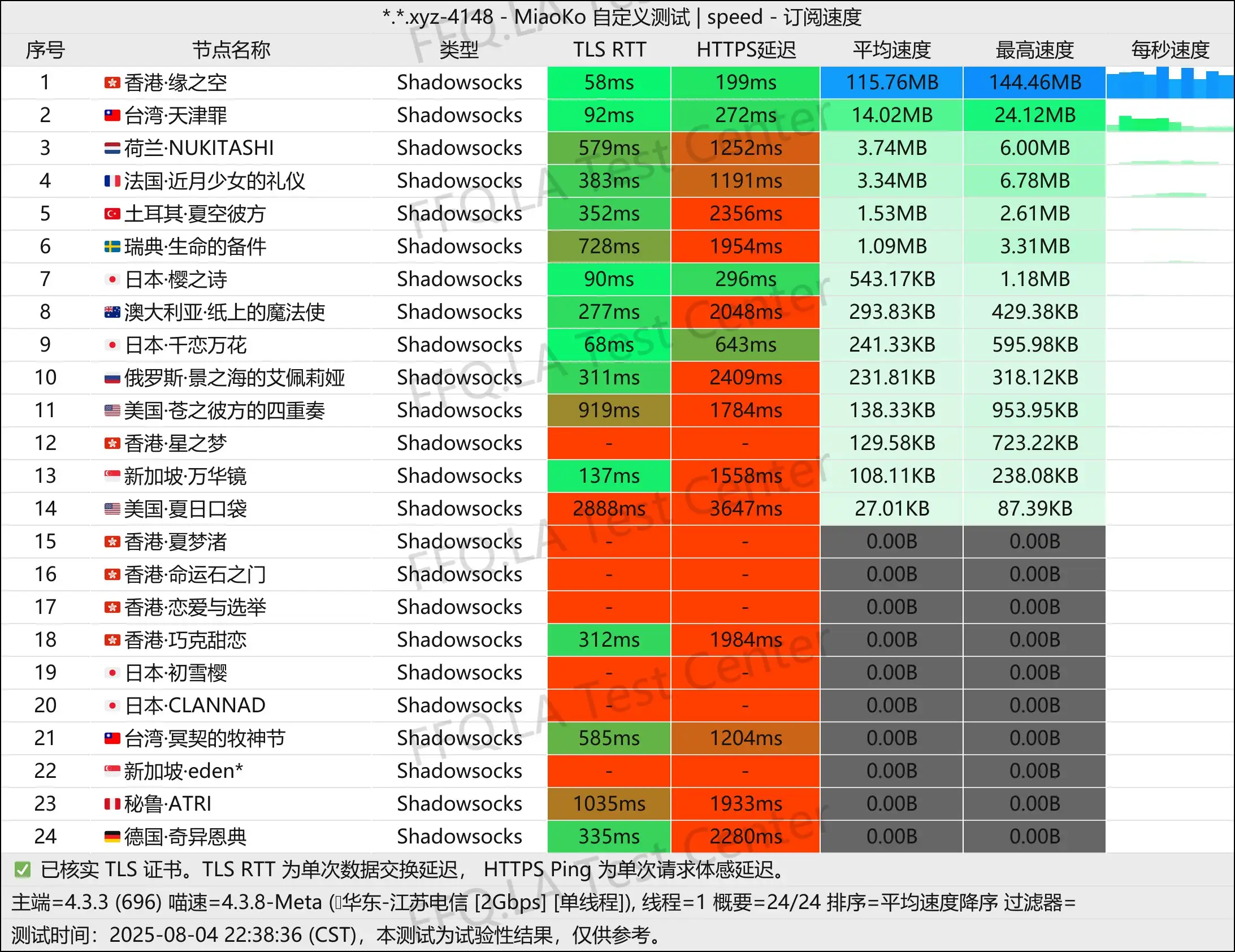Click the green 14.02MB average speed cell
This screenshot has height=952, width=1235.
click(892, 115)
